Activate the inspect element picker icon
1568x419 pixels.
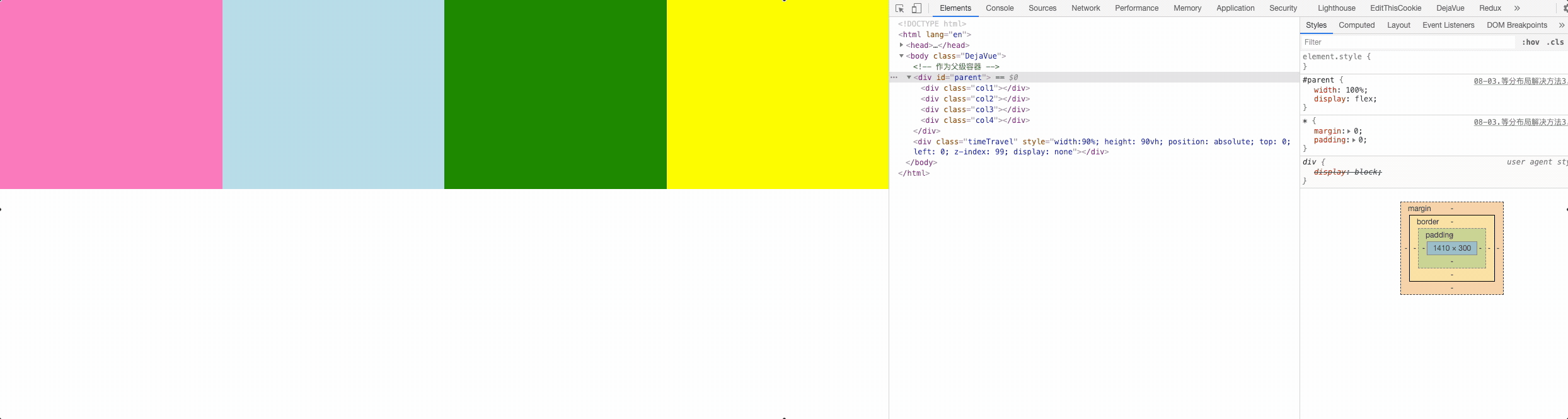(x=899, y=8)
